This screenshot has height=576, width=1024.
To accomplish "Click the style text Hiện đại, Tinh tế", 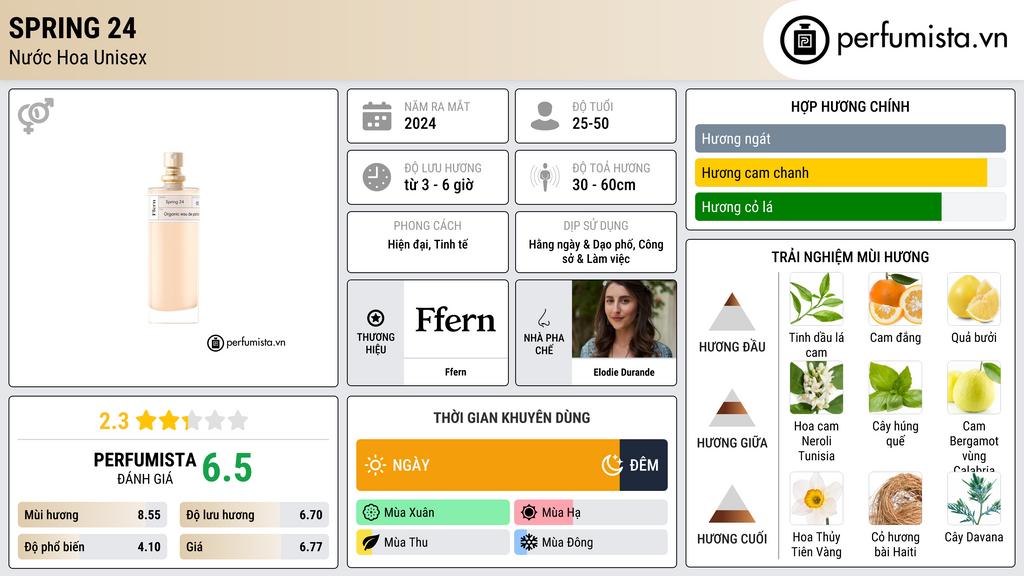I will [x=428, y=244].
